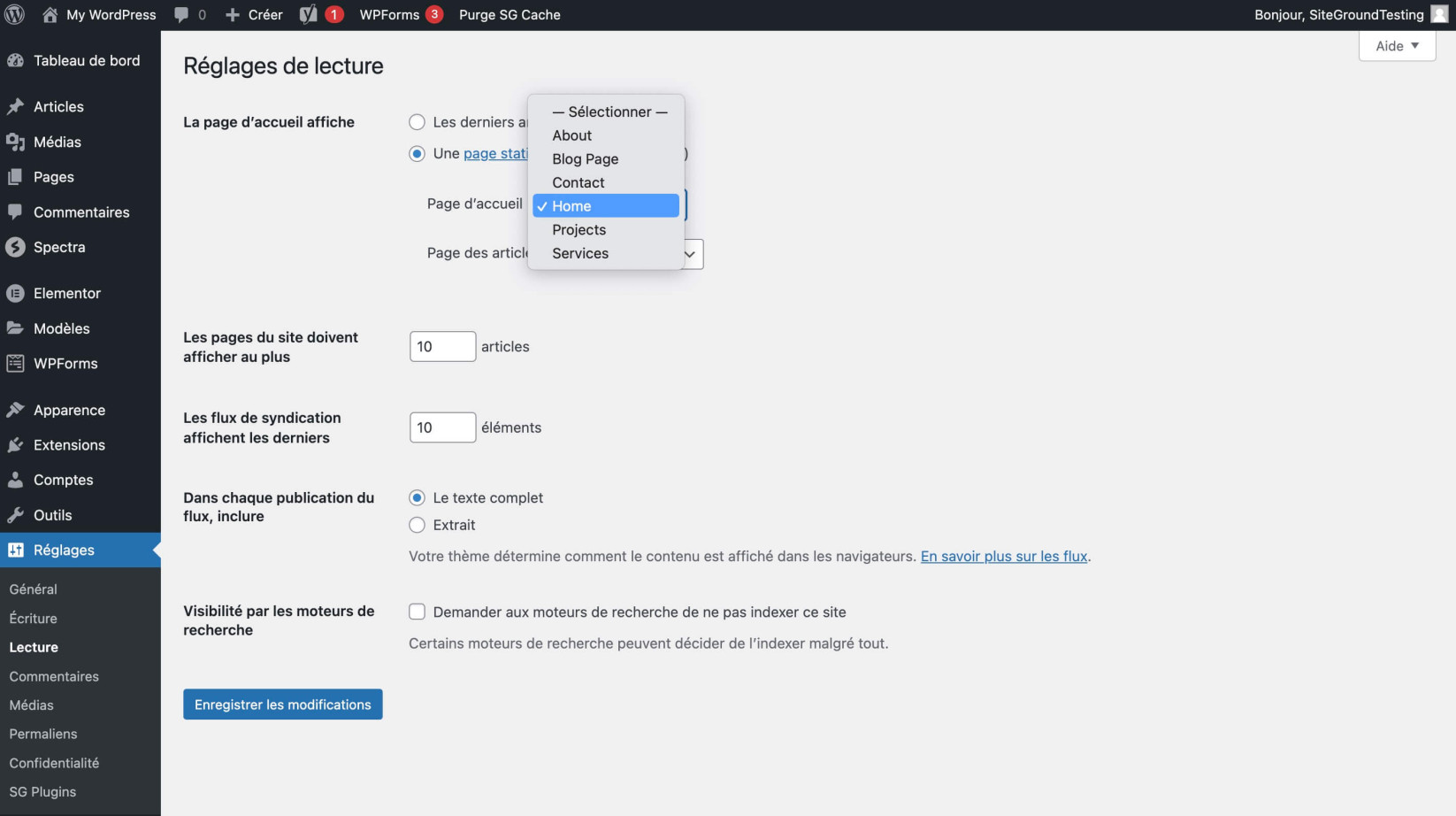Screen dimensions: 1456x816
Task: Click the Médias icon in main sidebar
Action: coord(15,142)
